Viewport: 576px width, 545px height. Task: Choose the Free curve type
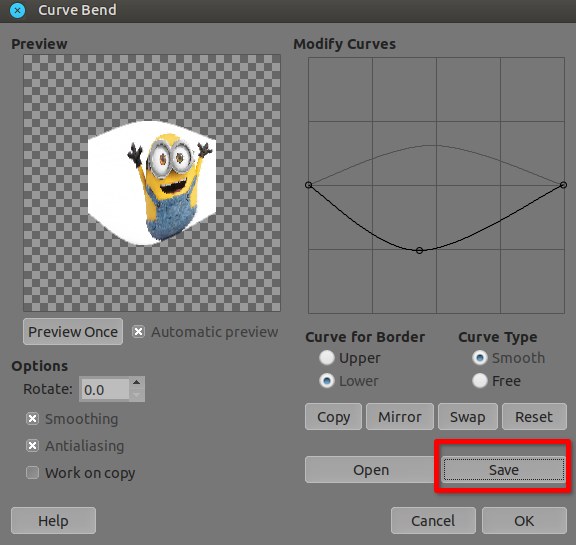pyautogui.click(x=480, y=381)
